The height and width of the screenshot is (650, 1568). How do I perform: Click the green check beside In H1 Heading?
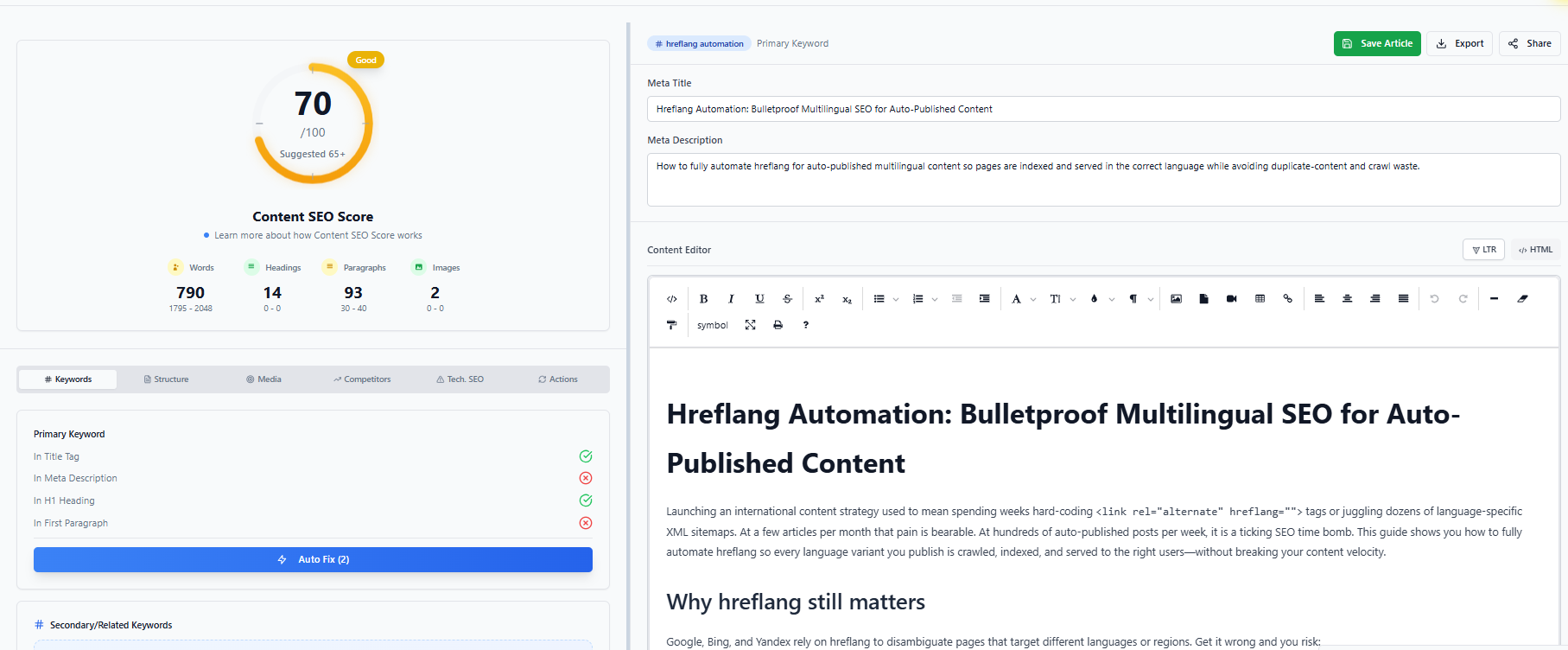point(586,500)
